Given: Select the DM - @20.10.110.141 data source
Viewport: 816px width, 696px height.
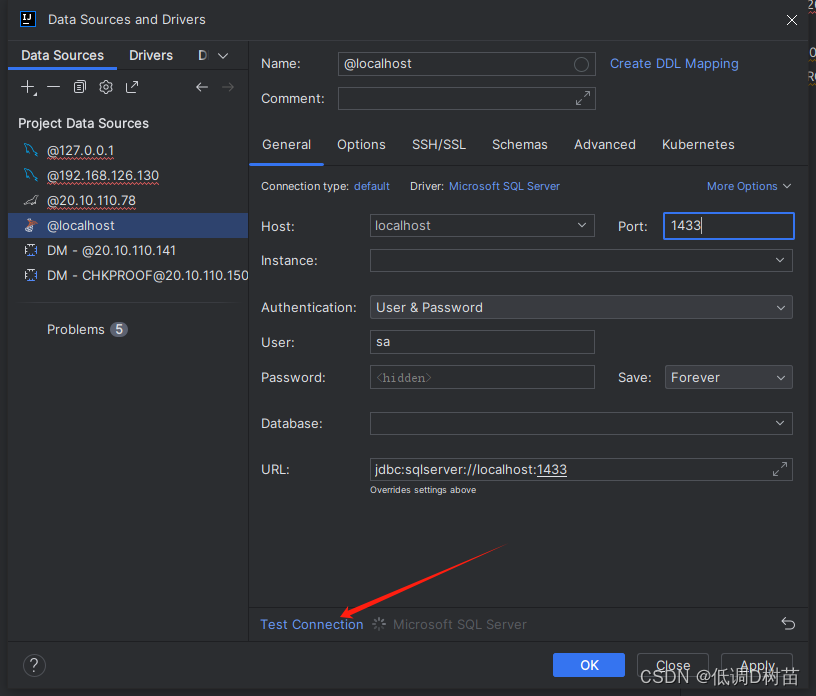Looking at the screenshot, I should click(128, 250).
